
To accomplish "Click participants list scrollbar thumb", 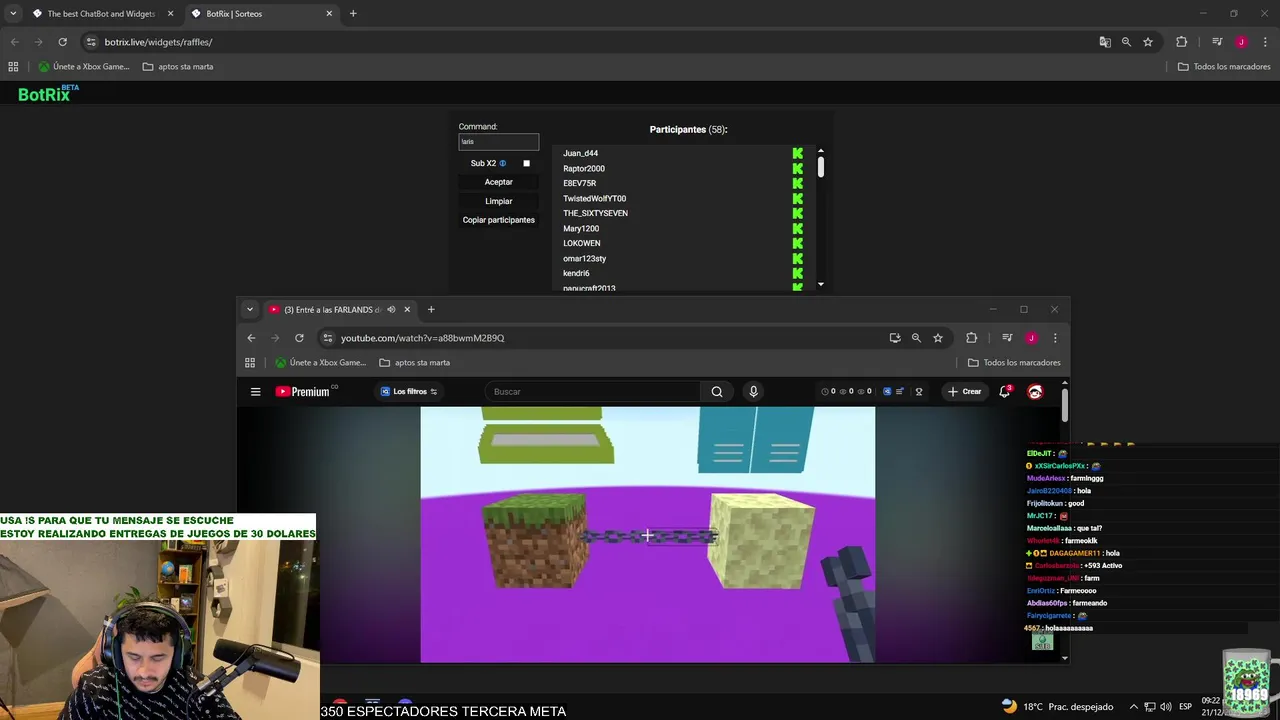I will [x=821, y=167].
